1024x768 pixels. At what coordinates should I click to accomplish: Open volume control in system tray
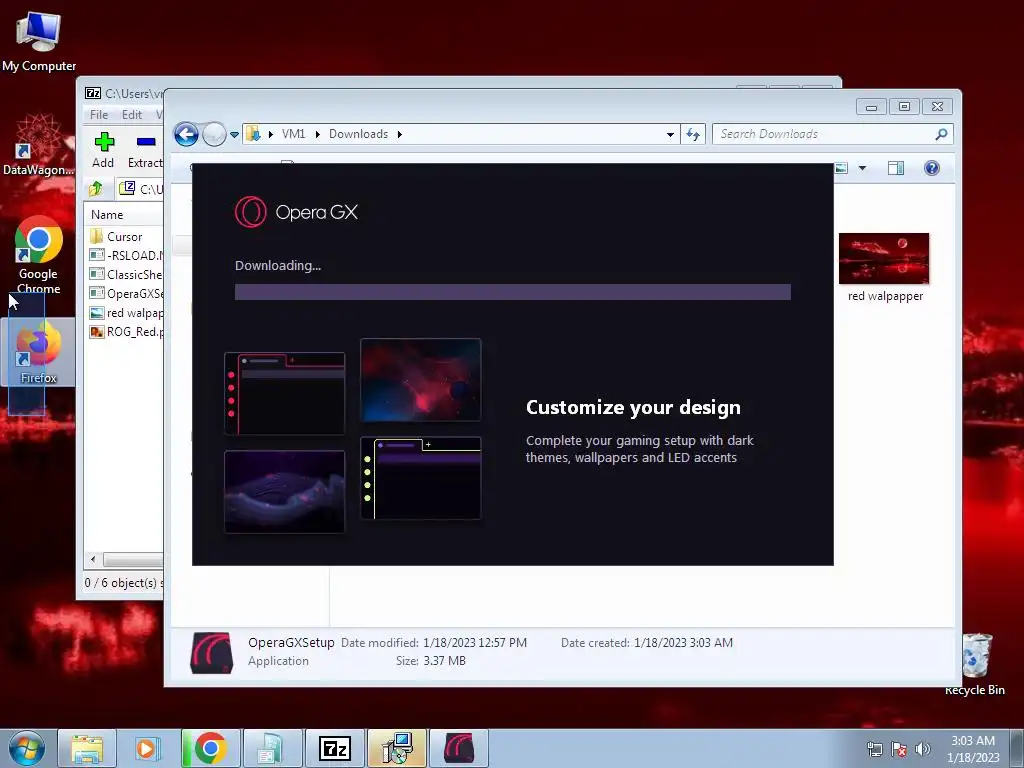click(x=923, y=749)
